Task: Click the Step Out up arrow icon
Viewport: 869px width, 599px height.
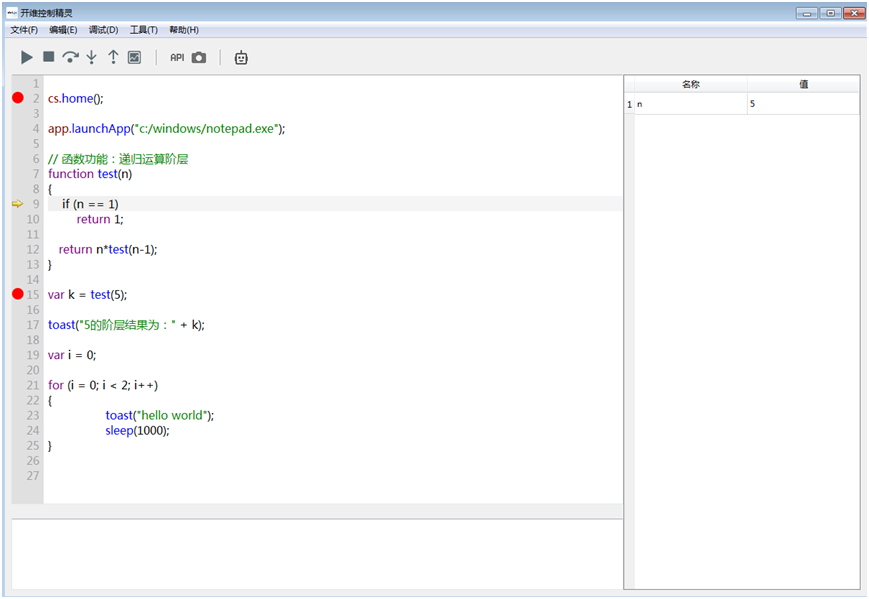Action: coord(113,57)
